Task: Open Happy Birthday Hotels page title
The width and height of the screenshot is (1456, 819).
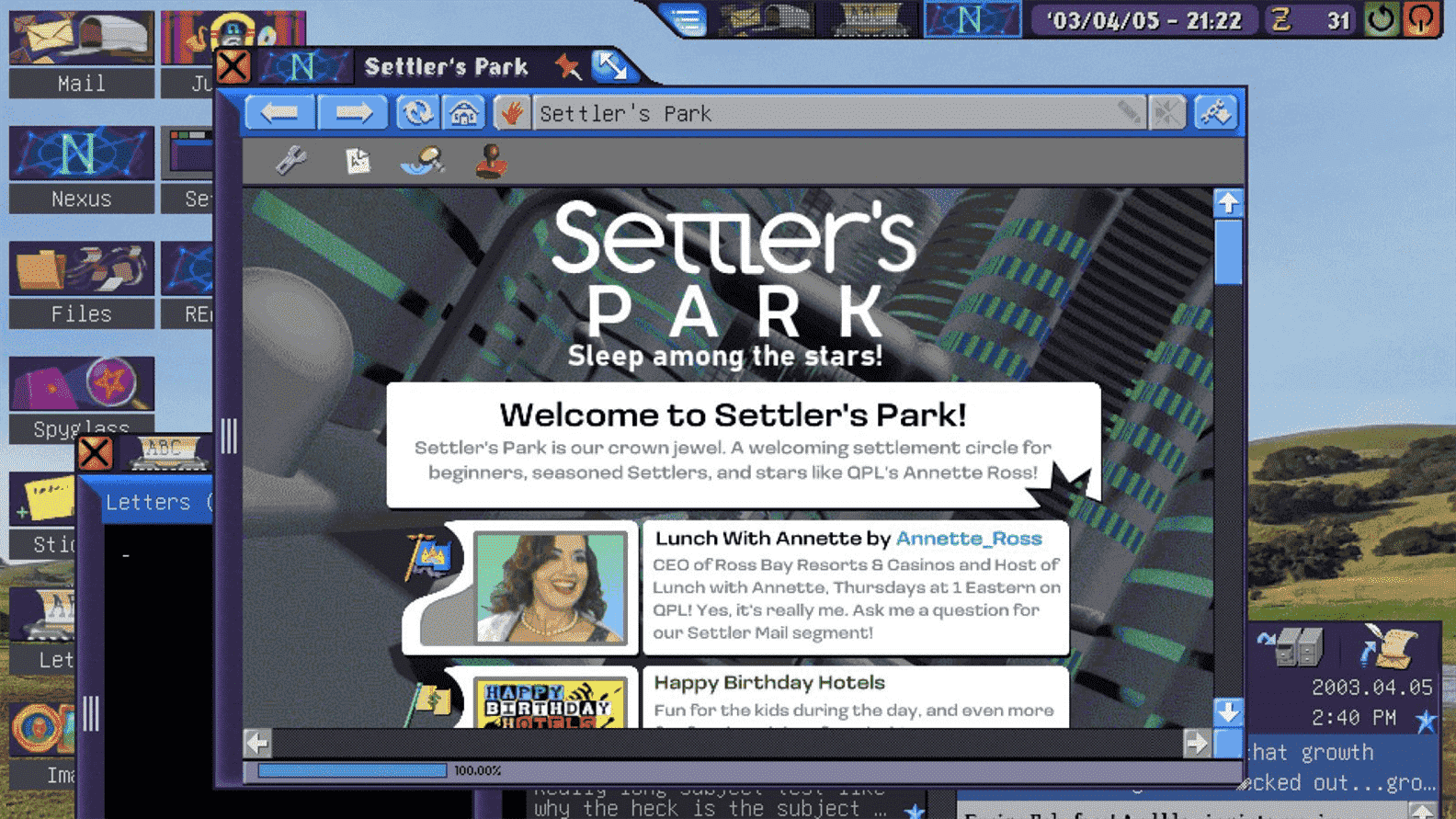Action: click(769, 682)
